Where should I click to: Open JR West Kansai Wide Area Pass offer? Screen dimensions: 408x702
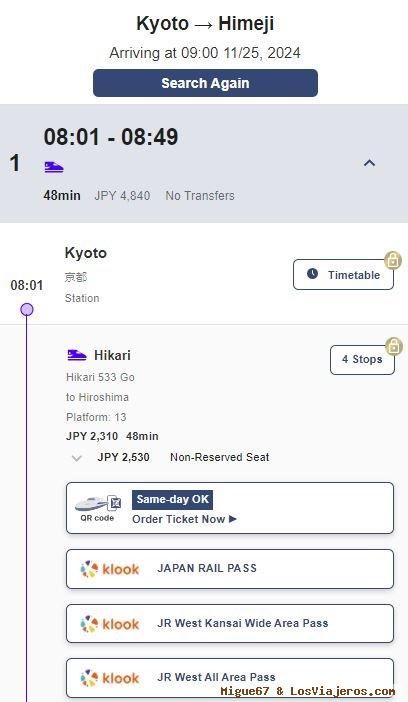(230, 624)
